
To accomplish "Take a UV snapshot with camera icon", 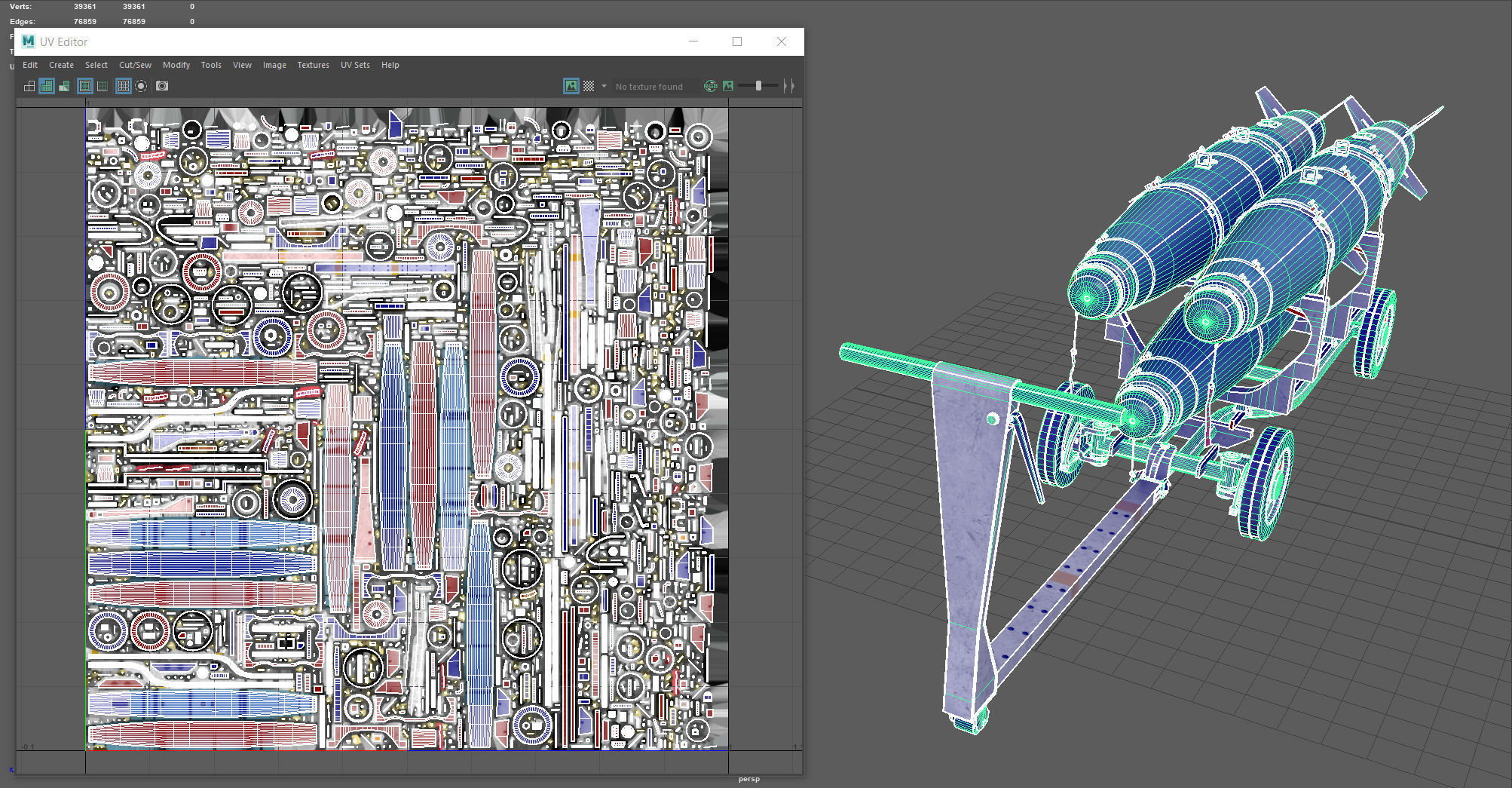I will click(x=162, y=86).
